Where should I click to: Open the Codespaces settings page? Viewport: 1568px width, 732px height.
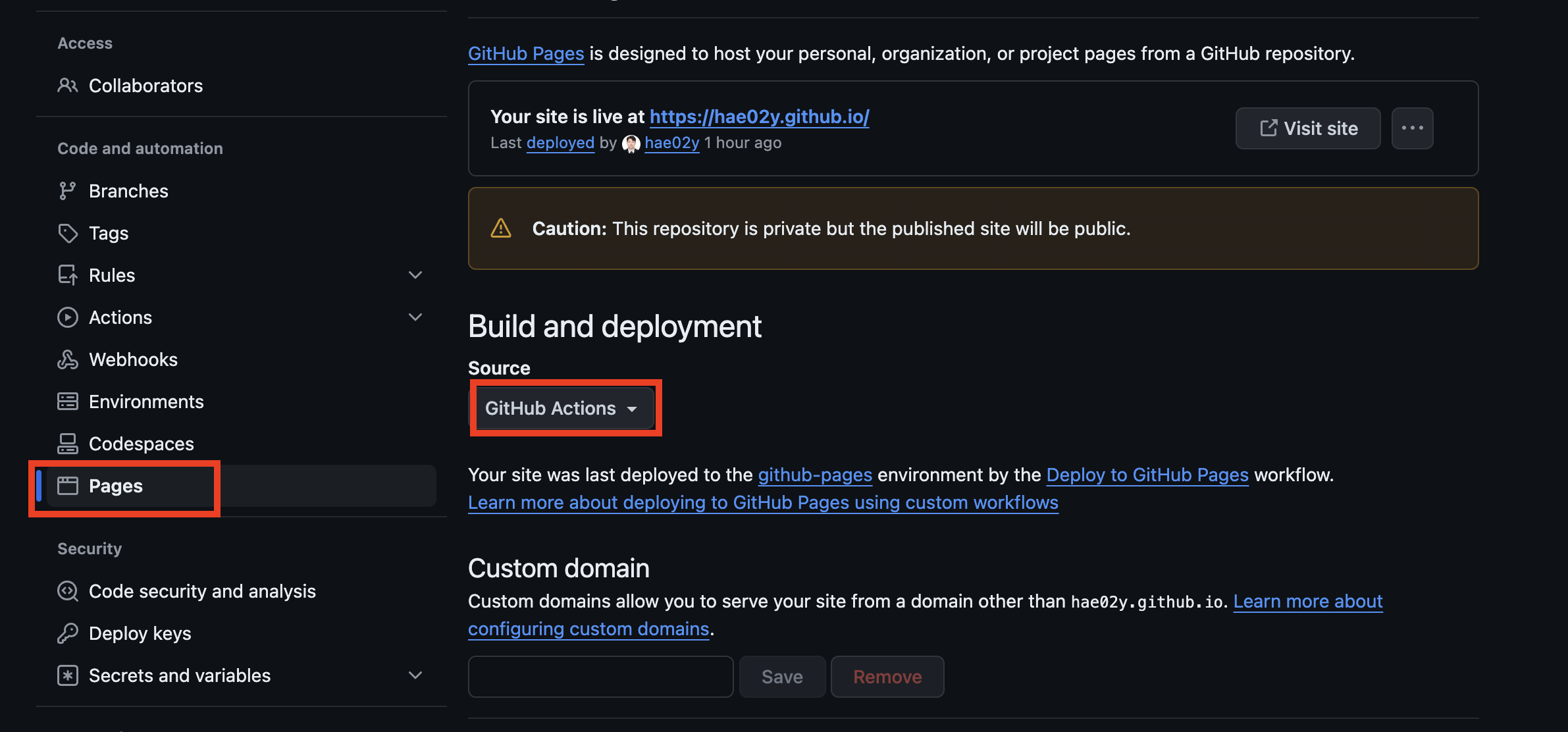(x=141, y=444)
